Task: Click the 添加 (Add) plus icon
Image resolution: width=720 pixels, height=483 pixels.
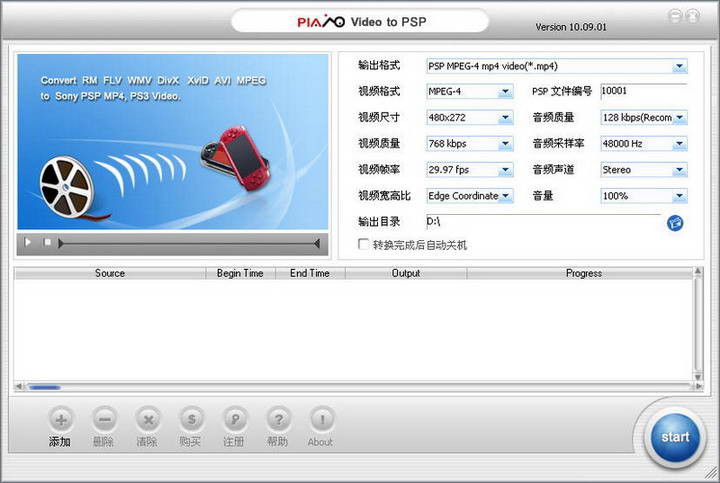Action: pyautogui.click(x=60, y=420)
